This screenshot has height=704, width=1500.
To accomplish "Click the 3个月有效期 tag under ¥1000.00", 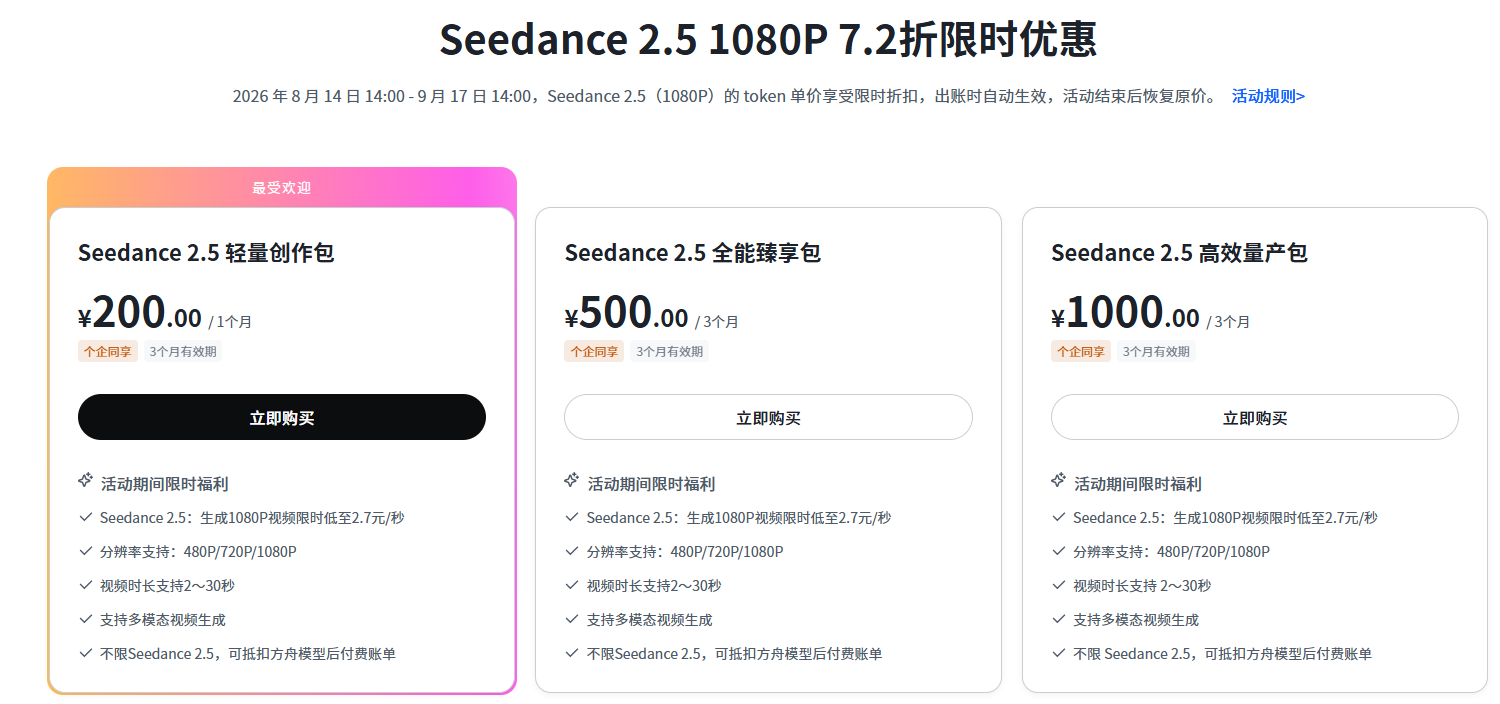I will point(1156,351).
